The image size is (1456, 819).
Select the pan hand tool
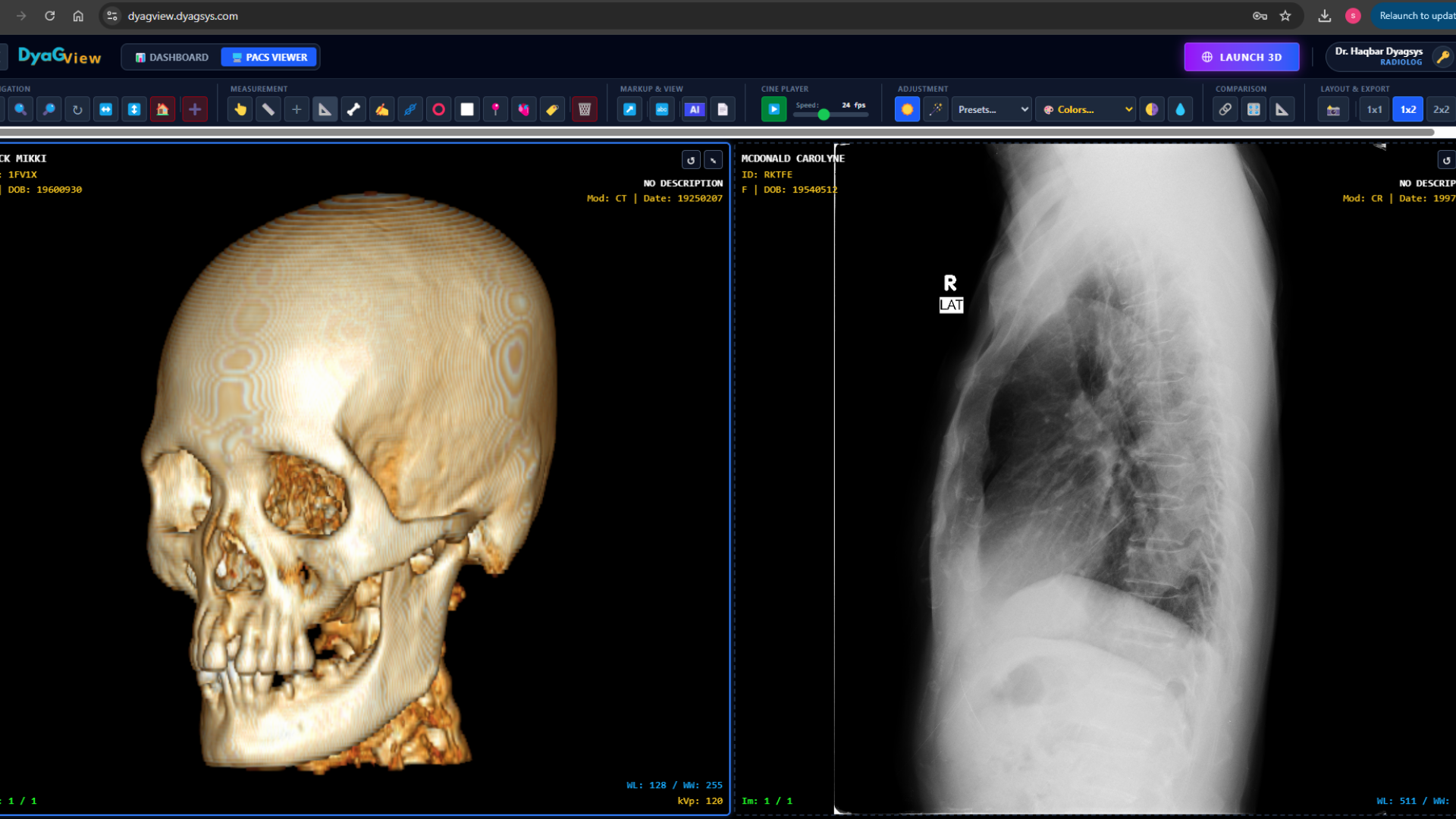click(240, 109)
